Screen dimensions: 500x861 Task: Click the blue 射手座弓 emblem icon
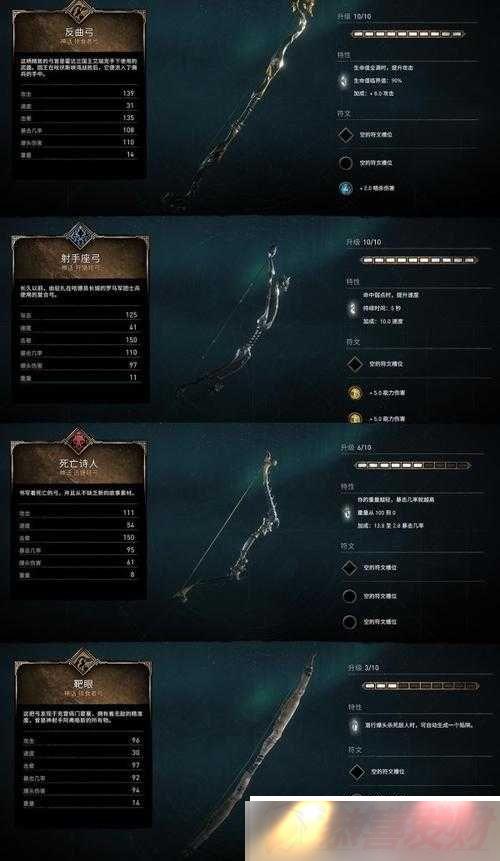(x=81, y=236)
